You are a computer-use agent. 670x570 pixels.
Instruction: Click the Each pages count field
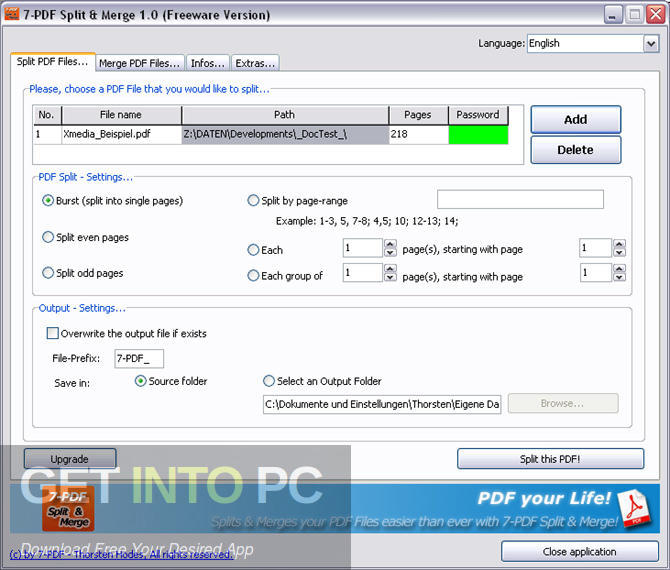tap(362, 248)
